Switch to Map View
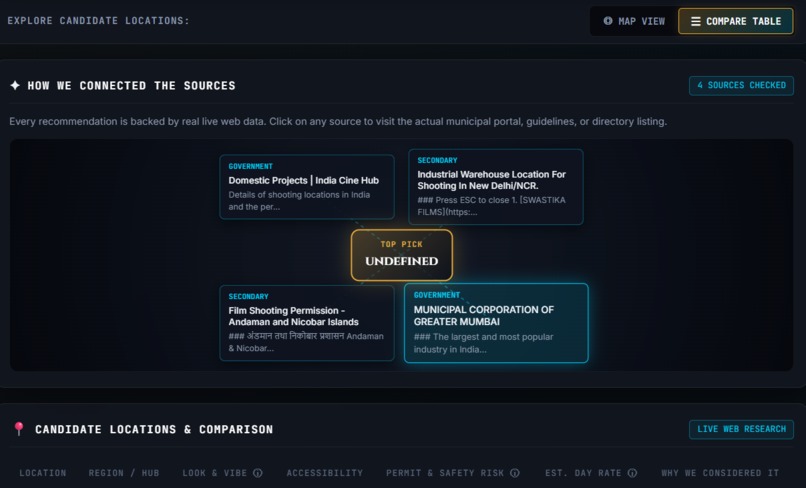The image size is (806, 488). pyautogui.click(x=634, y=21)
